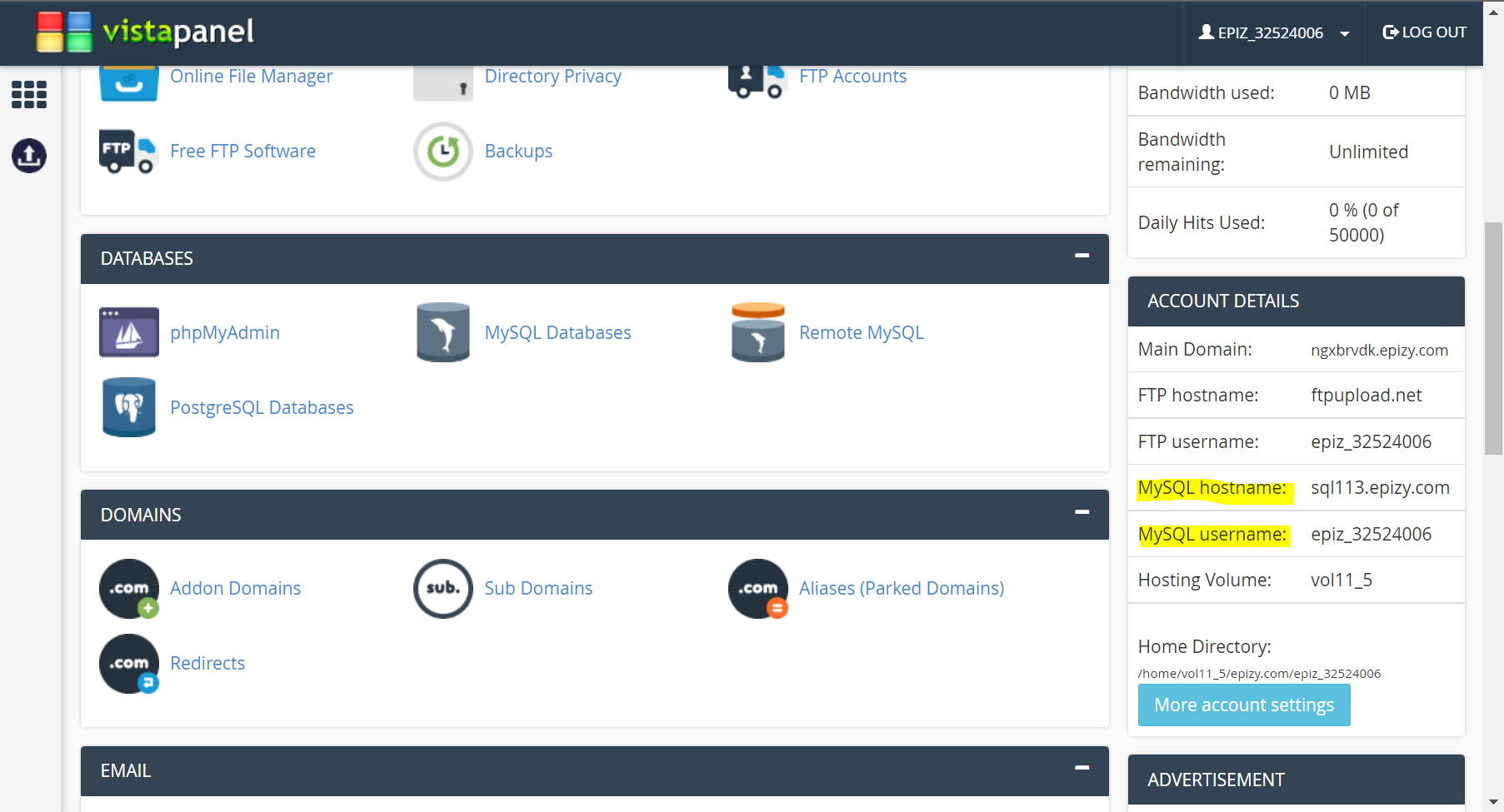The width and height of the screenshot is (1504, 812).
Task: Click the Addon Domains .com icon
Action: (129, 589)
